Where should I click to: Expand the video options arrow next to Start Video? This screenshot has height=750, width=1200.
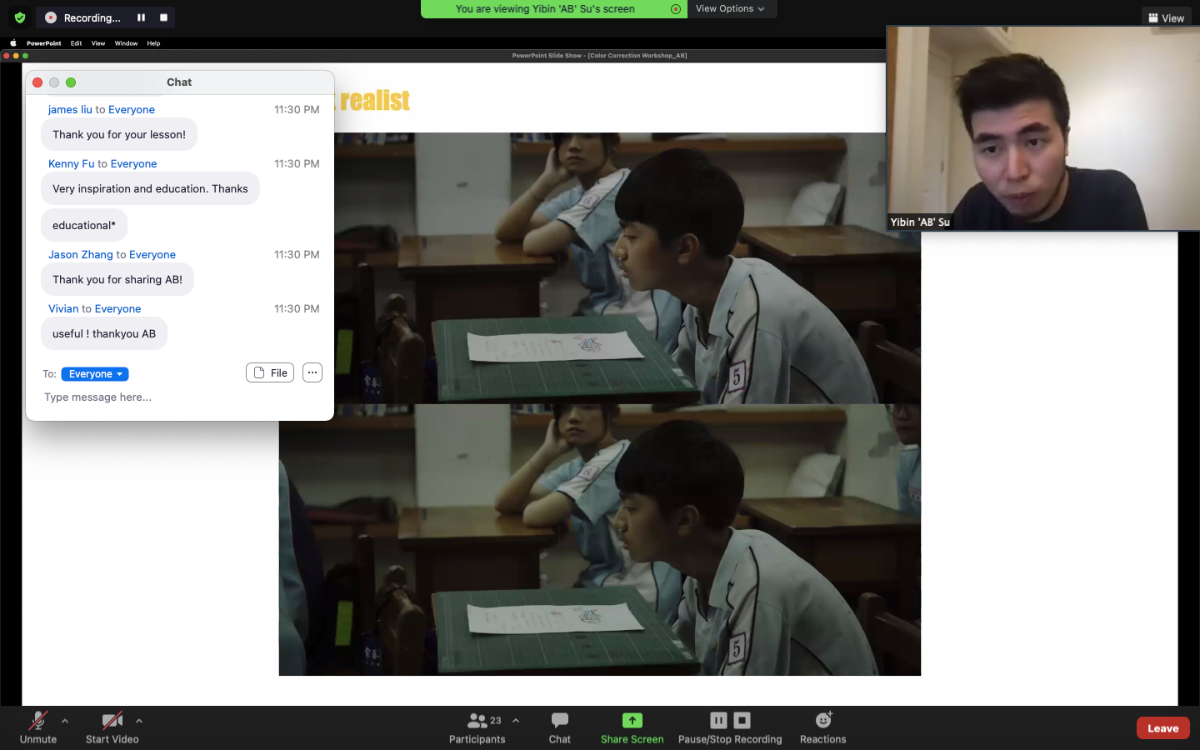tap(139, 720)
